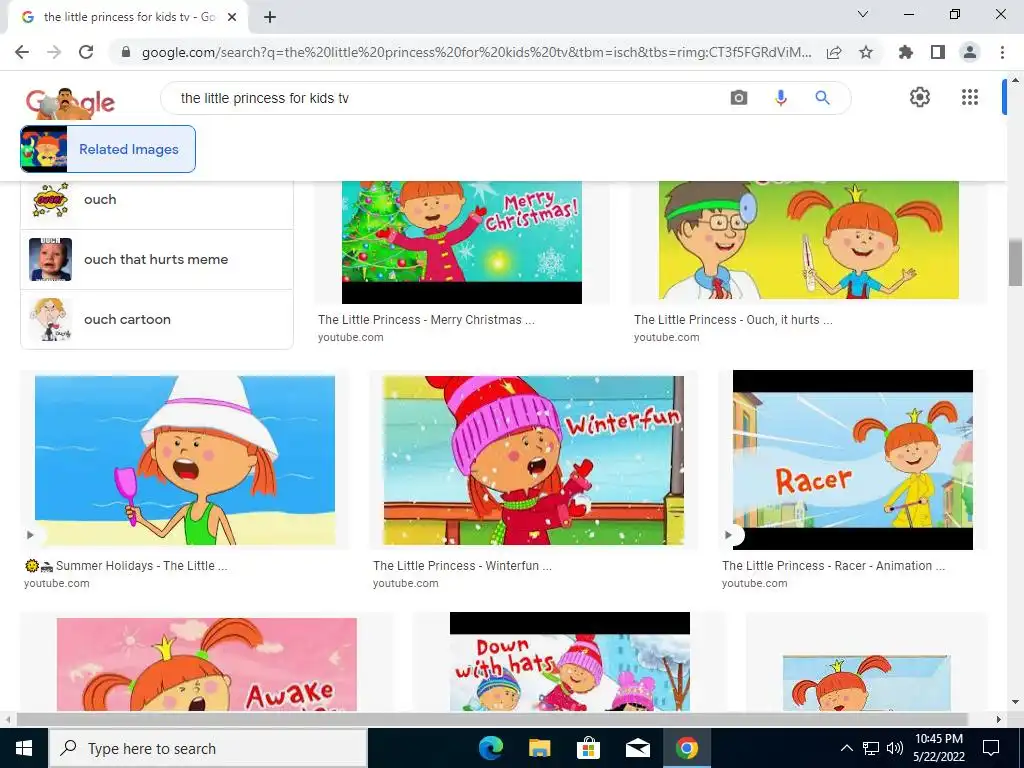Open the Racer image thumbnail
The width and height of the screenshot is (1024, 768).
853,460
